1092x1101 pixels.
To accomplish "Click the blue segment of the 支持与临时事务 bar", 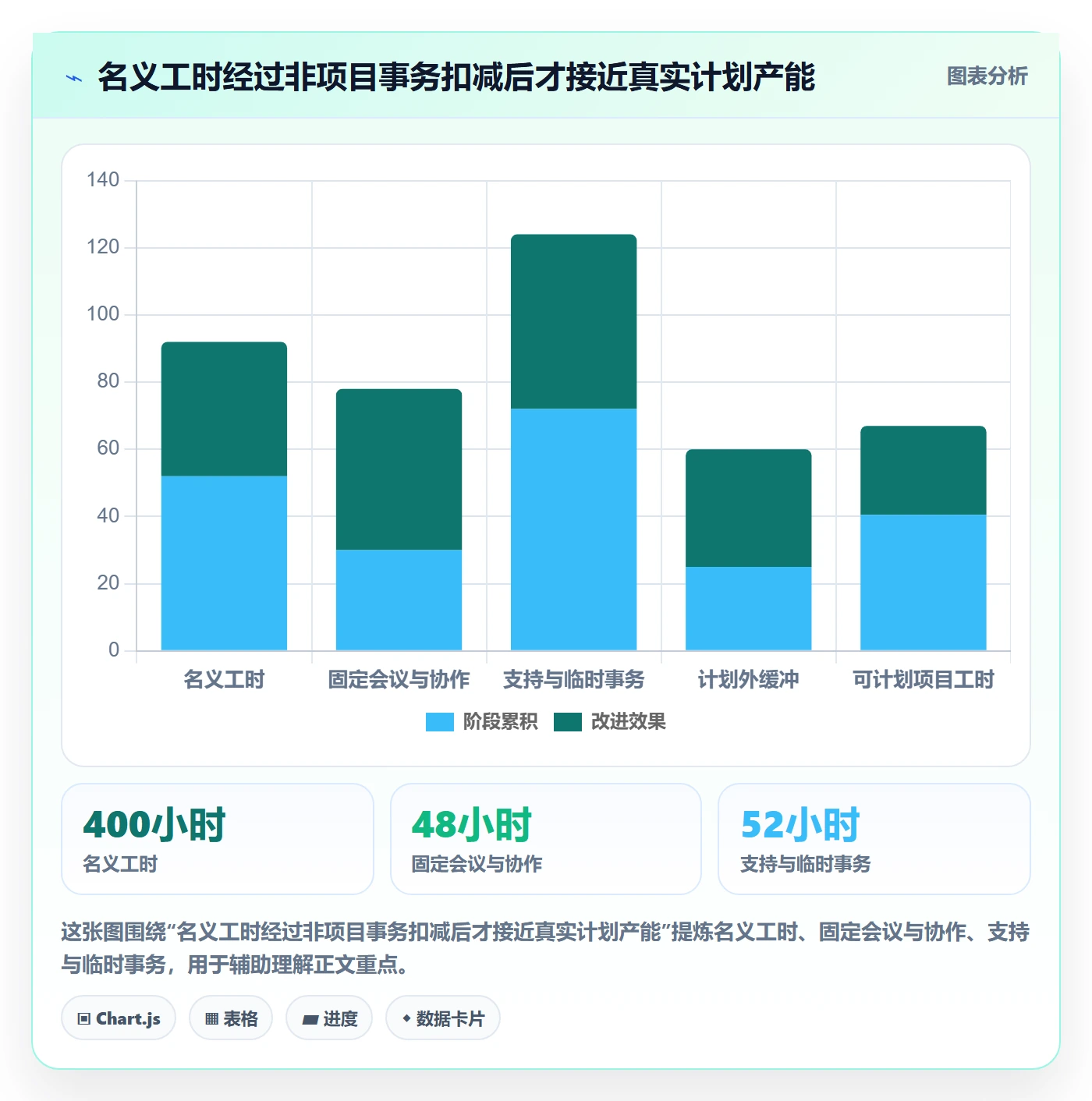I will click(x=573, y=529).
